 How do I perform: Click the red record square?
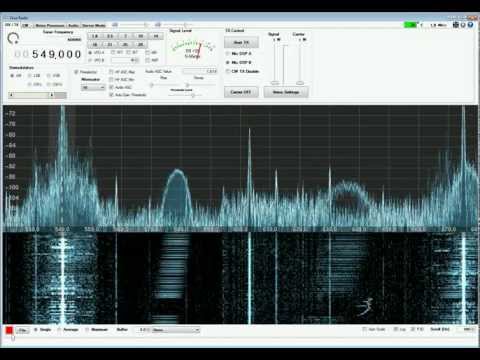(x=9, y=330)
